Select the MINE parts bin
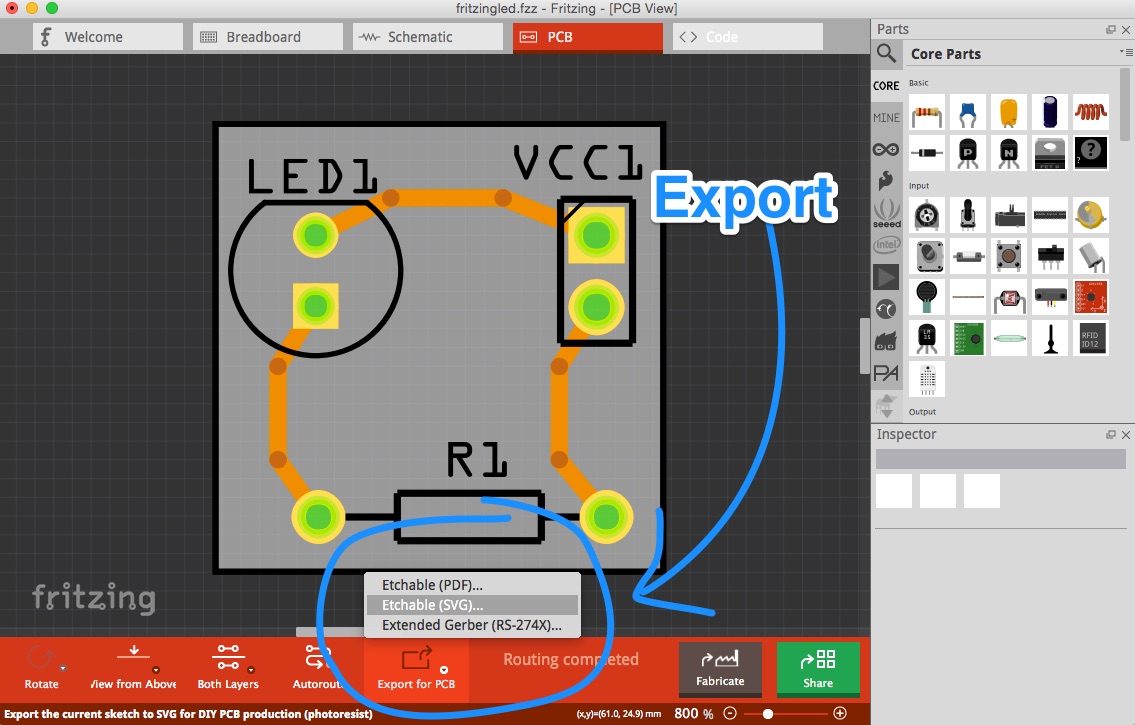This screenshot has height=725, width=1135. click(886, 117)
